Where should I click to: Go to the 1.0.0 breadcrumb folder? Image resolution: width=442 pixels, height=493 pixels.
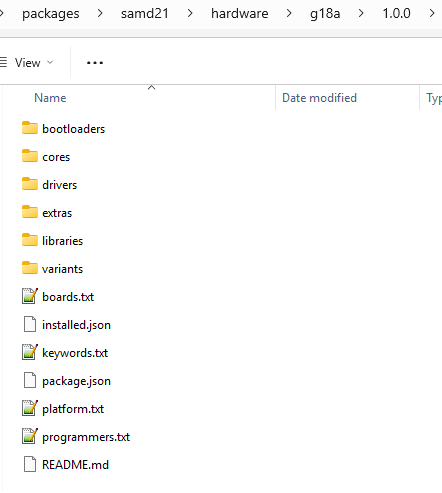[x=396, y=14]
